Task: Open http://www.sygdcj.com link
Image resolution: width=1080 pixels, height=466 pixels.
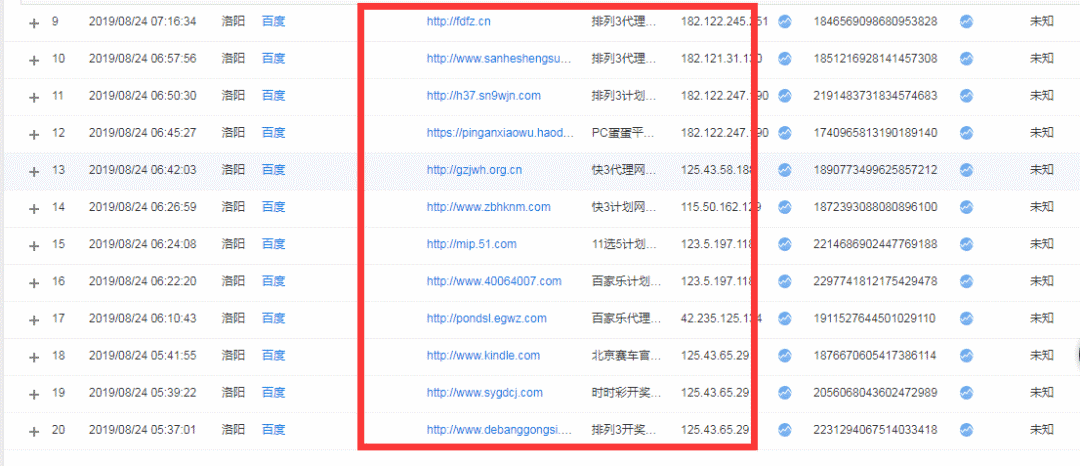Action: (x=484, y=392)
